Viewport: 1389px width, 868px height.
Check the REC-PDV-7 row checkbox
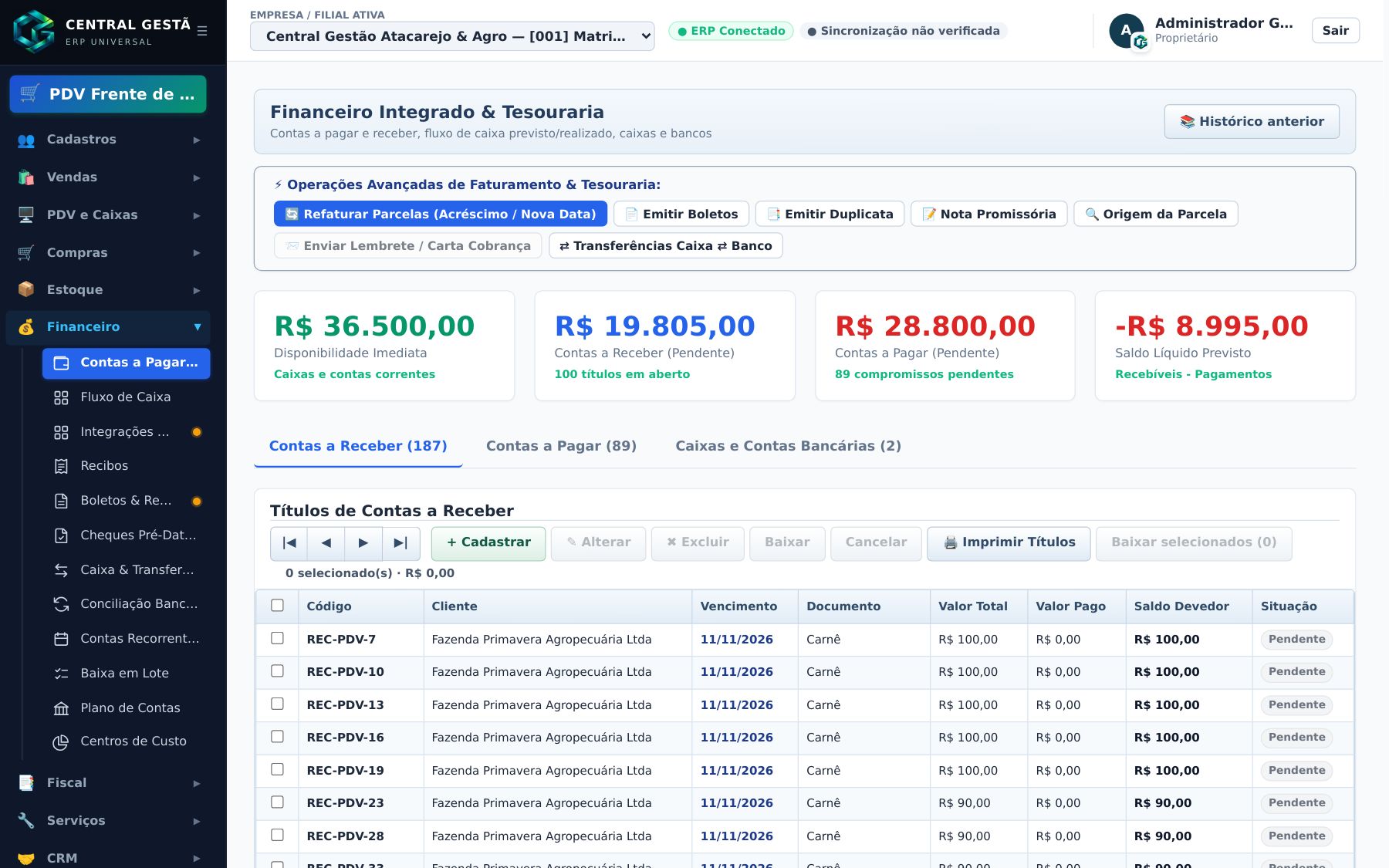(278, 639)
